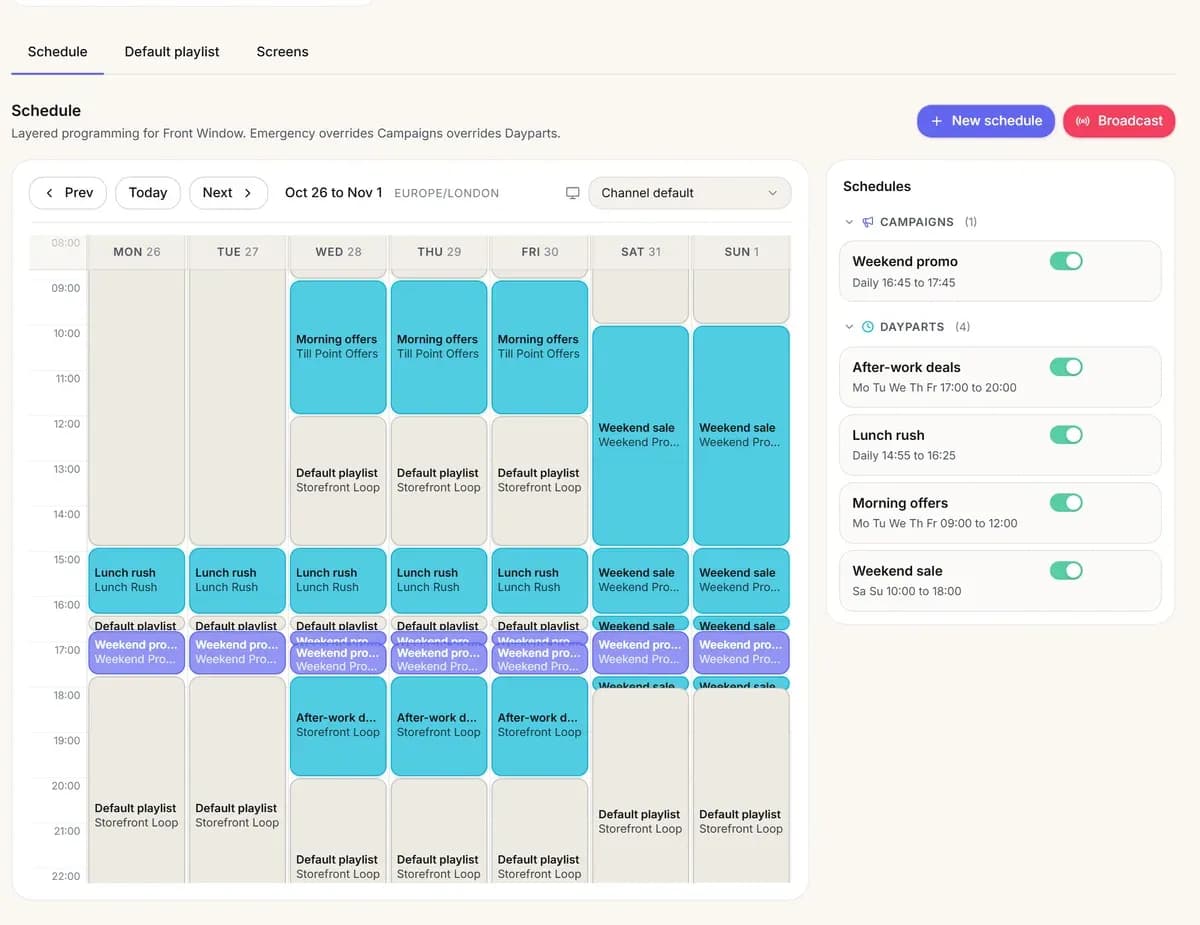
Task: Switch to the Schedule tab
Action: pyautogui.click(x=57, y=52)
